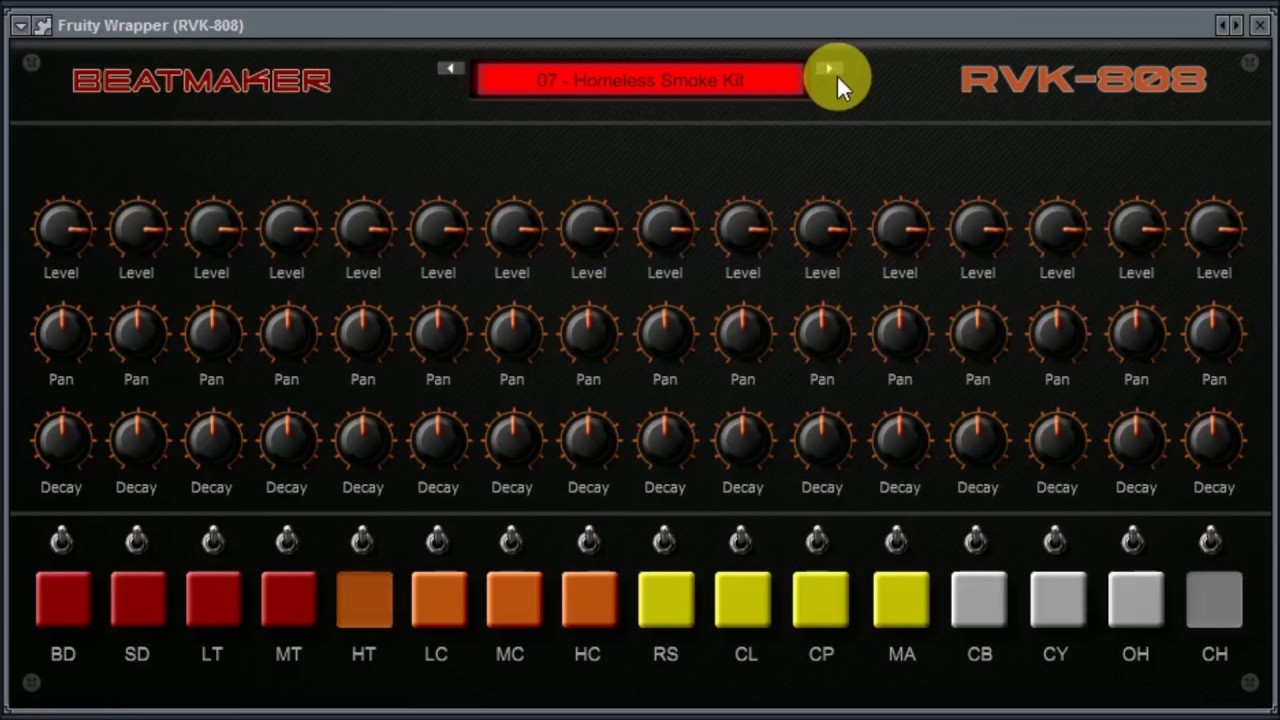Tap the OH open hi-hat pad

(1136, 599)
